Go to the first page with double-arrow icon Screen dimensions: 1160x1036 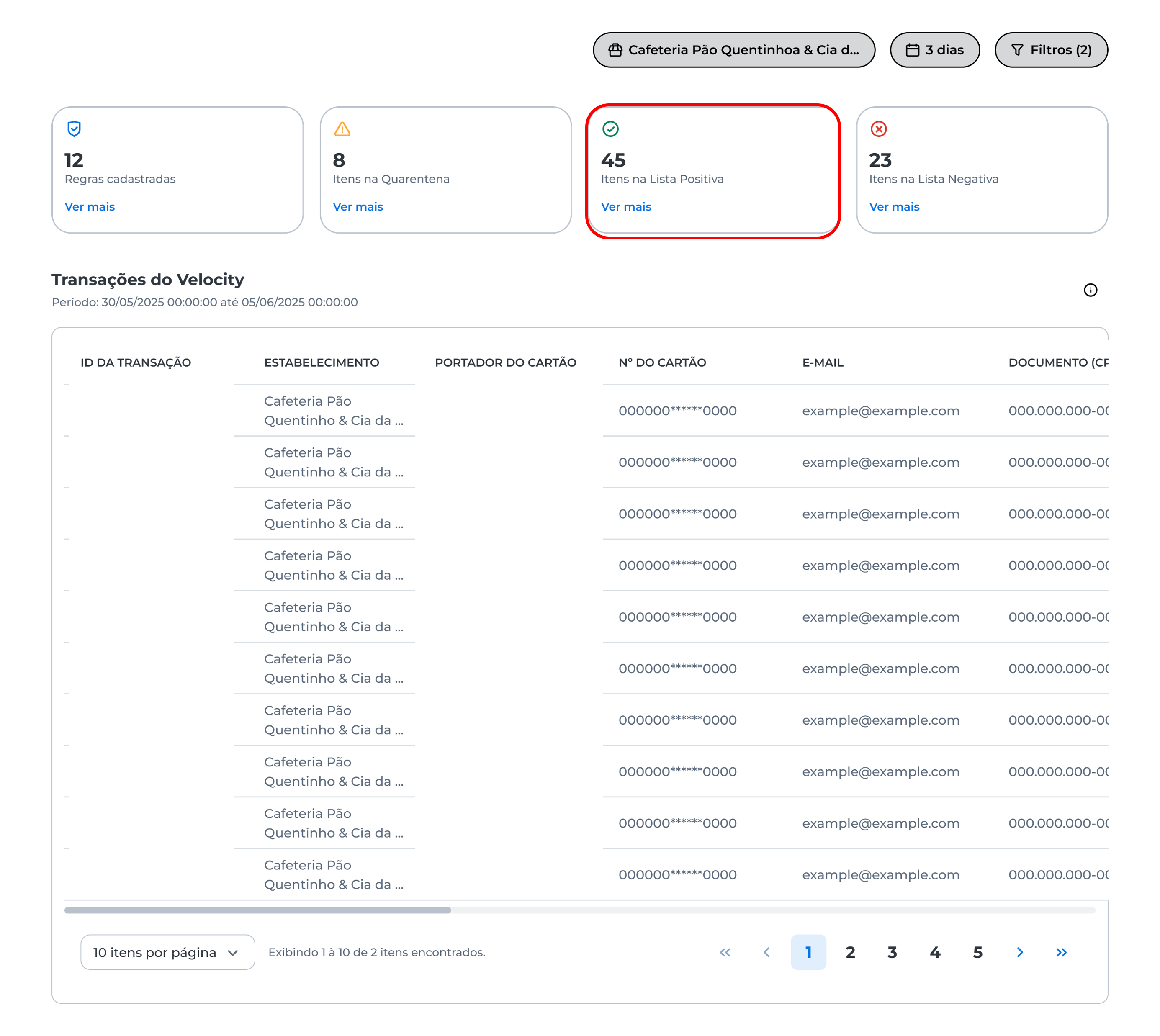[725, 952]
